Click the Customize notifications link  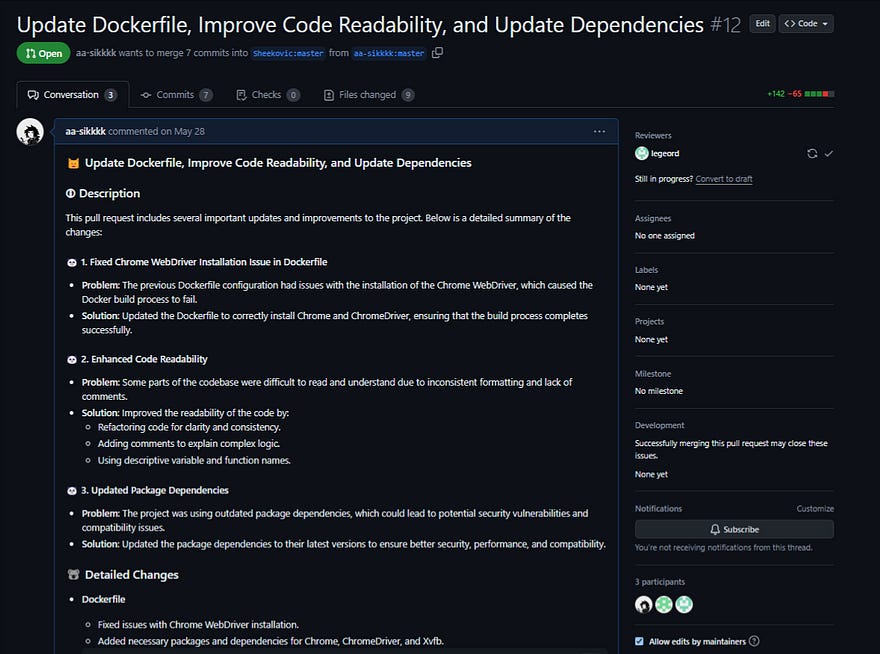tap(815, 509)
